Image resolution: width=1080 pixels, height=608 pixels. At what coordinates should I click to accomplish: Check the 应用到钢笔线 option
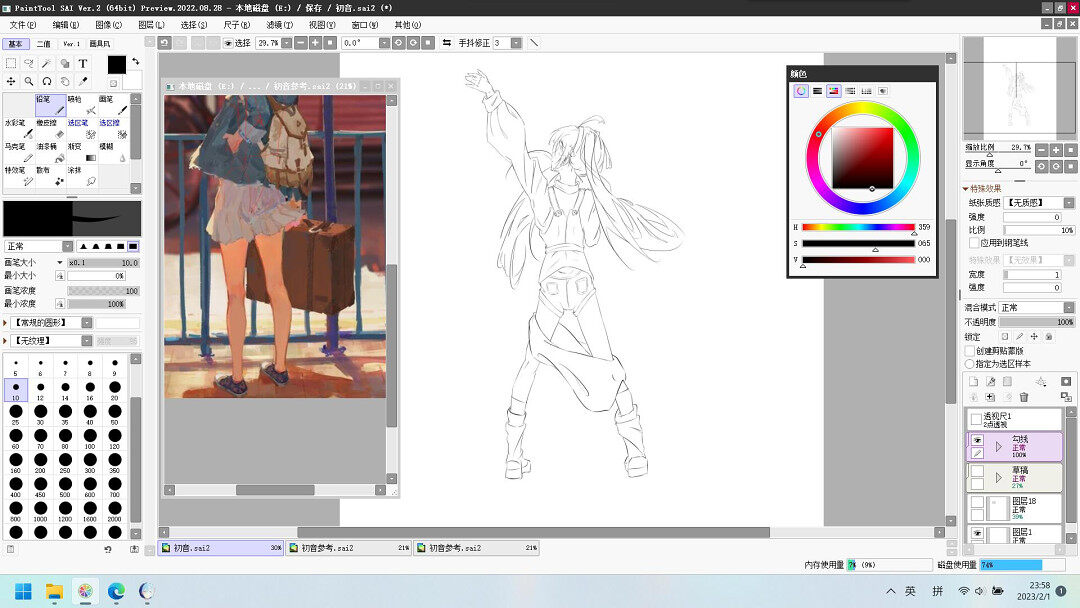(974, 243)
